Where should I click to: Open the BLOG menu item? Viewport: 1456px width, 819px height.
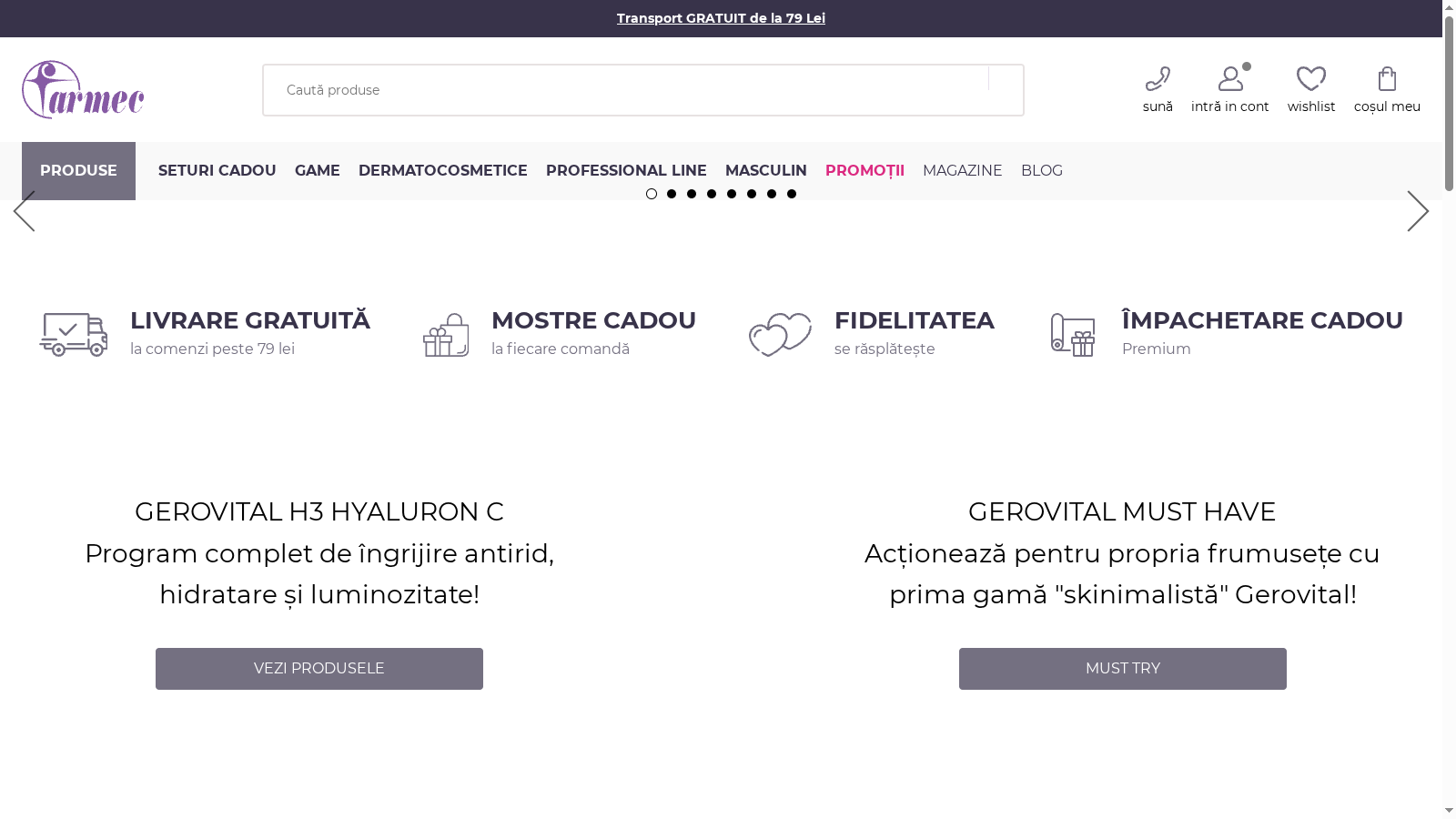1041,171
